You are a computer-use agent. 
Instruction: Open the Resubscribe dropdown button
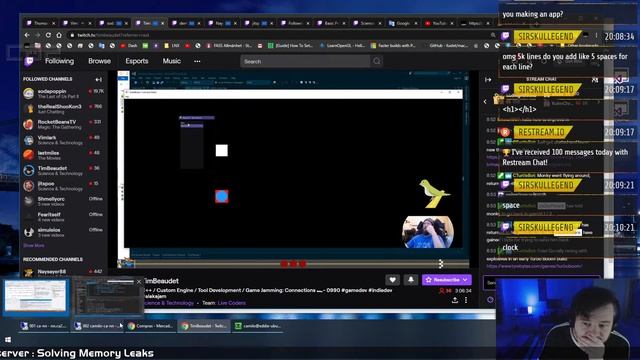coord(447,280)
